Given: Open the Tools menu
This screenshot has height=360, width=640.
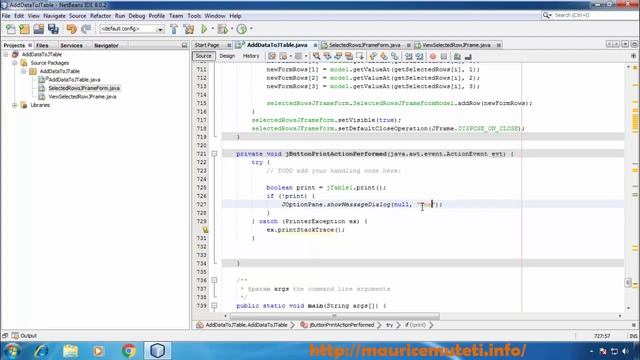Looking at the screenshot, I should pos(194,16).
